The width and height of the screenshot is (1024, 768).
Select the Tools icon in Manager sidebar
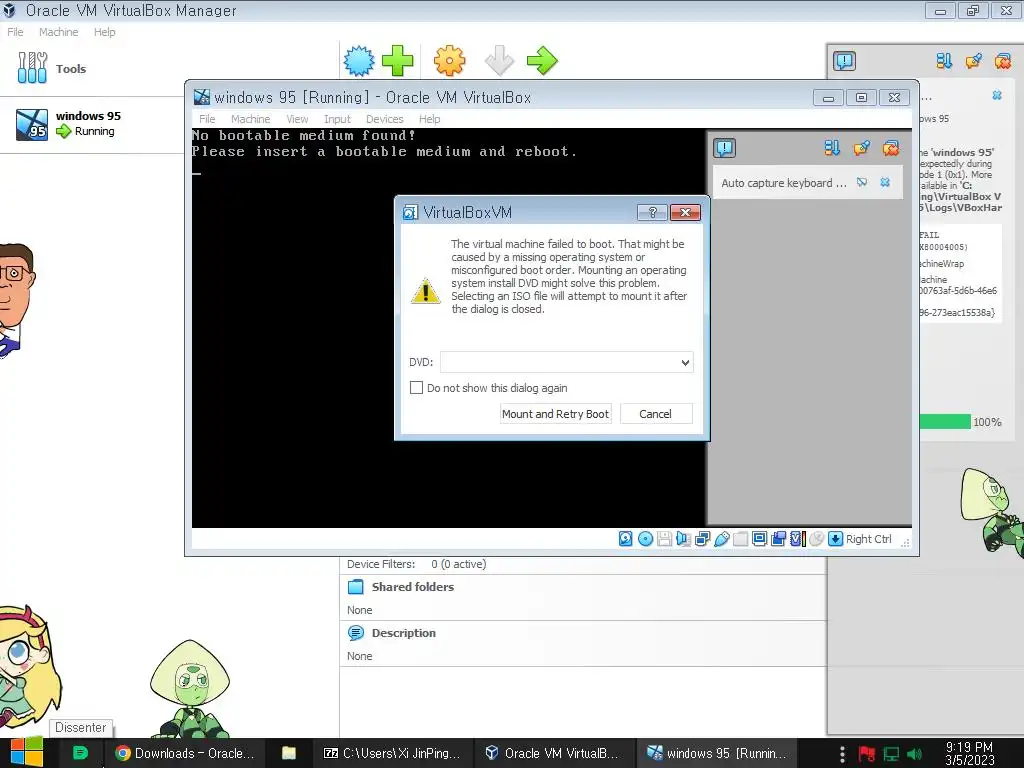coord(32,68)
